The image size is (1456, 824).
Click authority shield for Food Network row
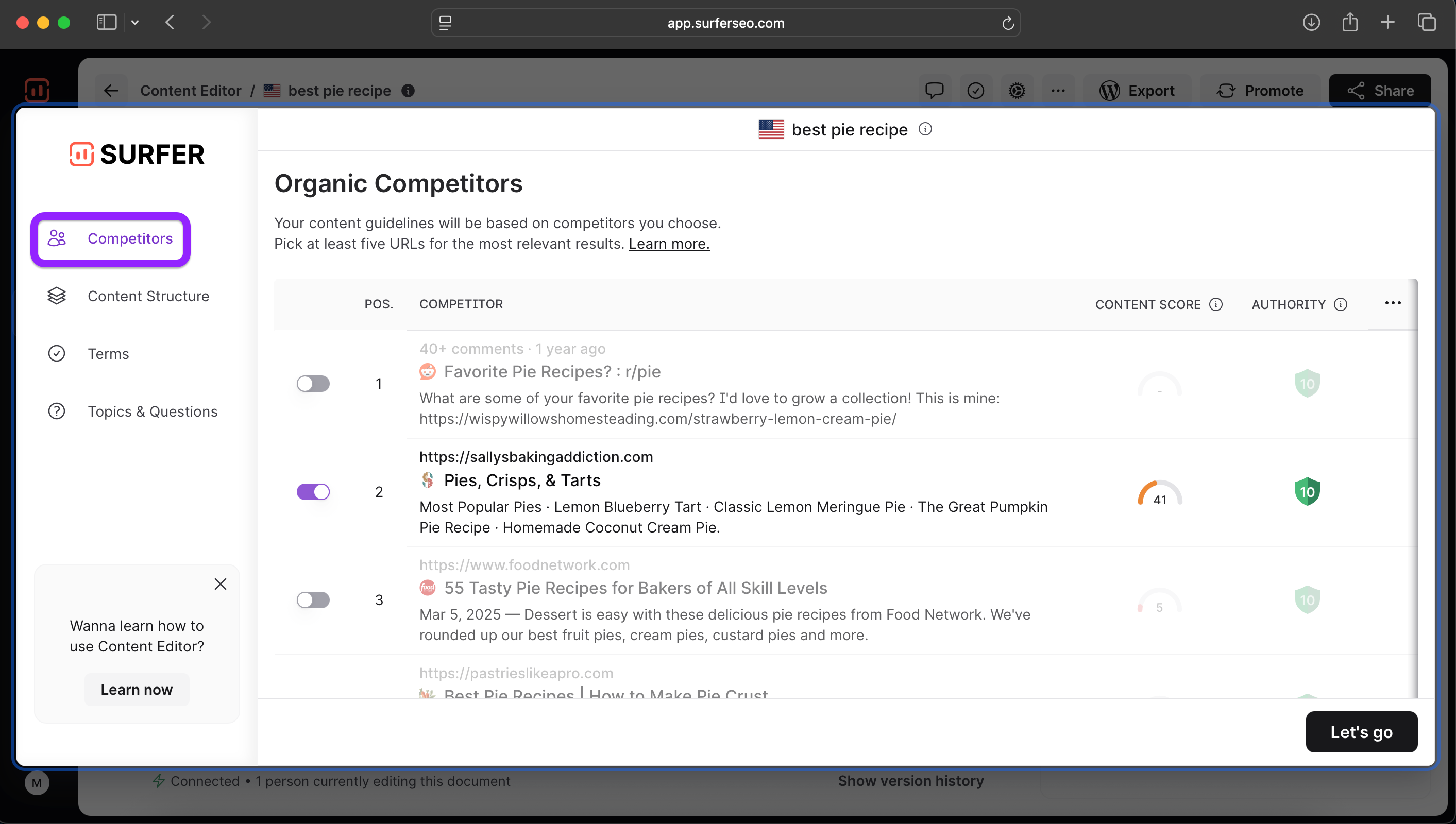(x=1307, y=600)
